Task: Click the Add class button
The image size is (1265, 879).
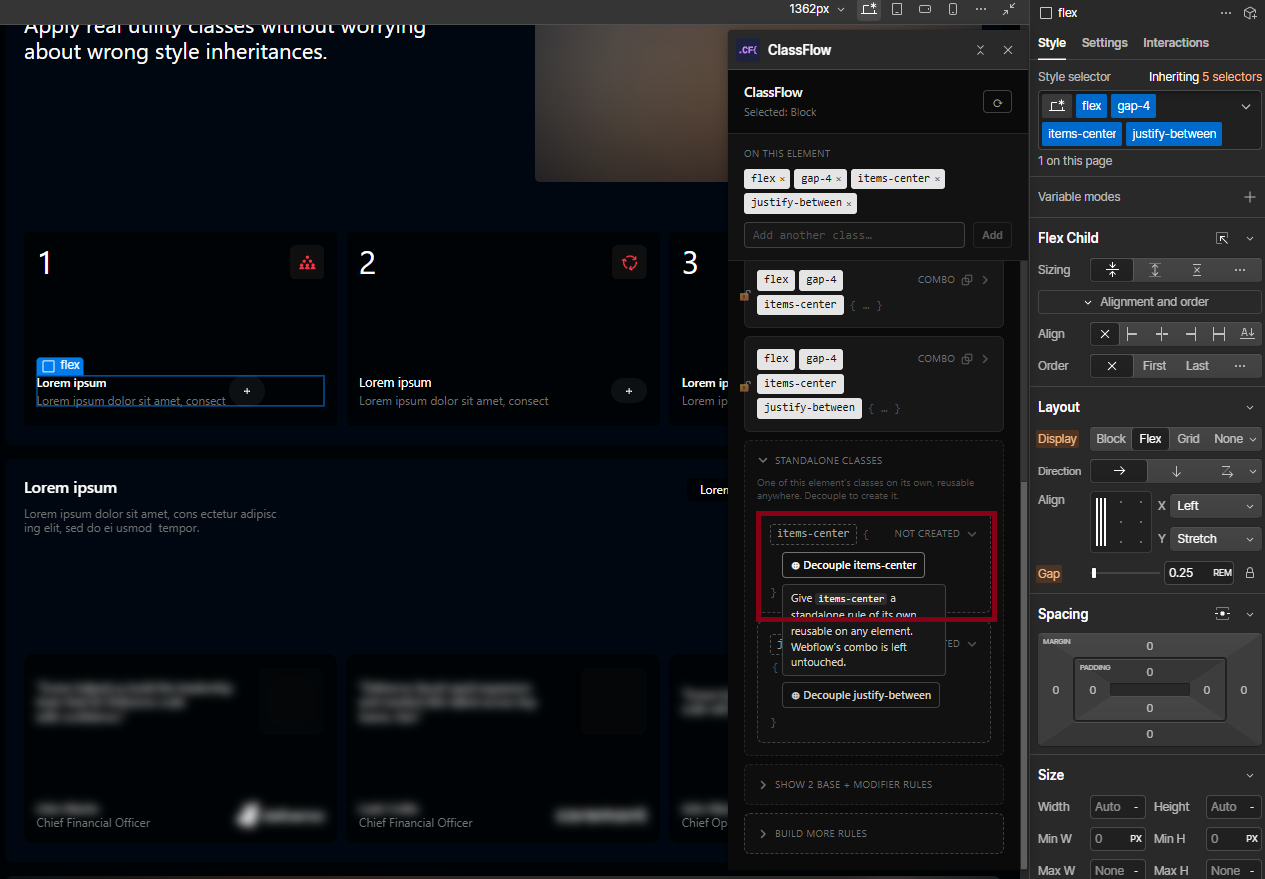Action: tap(992, 235)
